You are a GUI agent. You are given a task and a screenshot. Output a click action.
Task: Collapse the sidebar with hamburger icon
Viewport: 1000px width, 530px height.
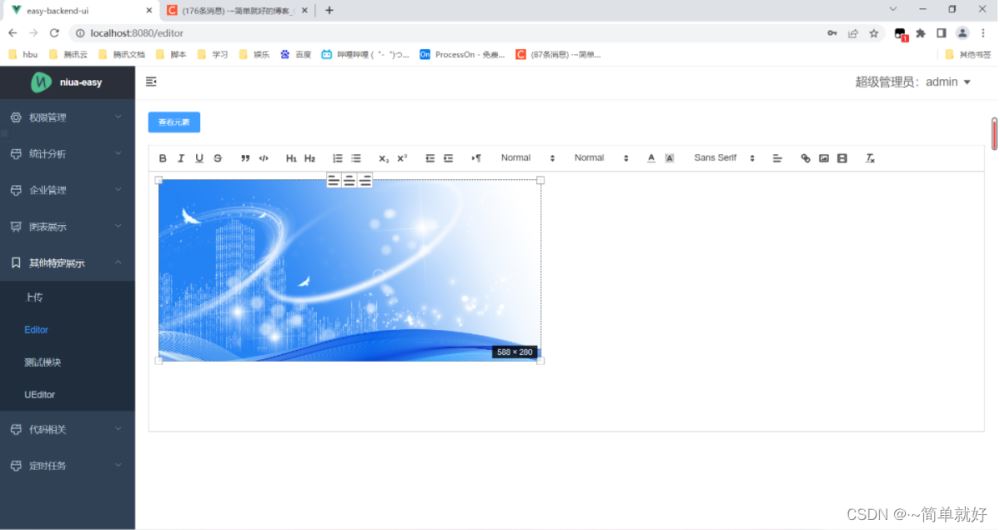pos(151,81)
